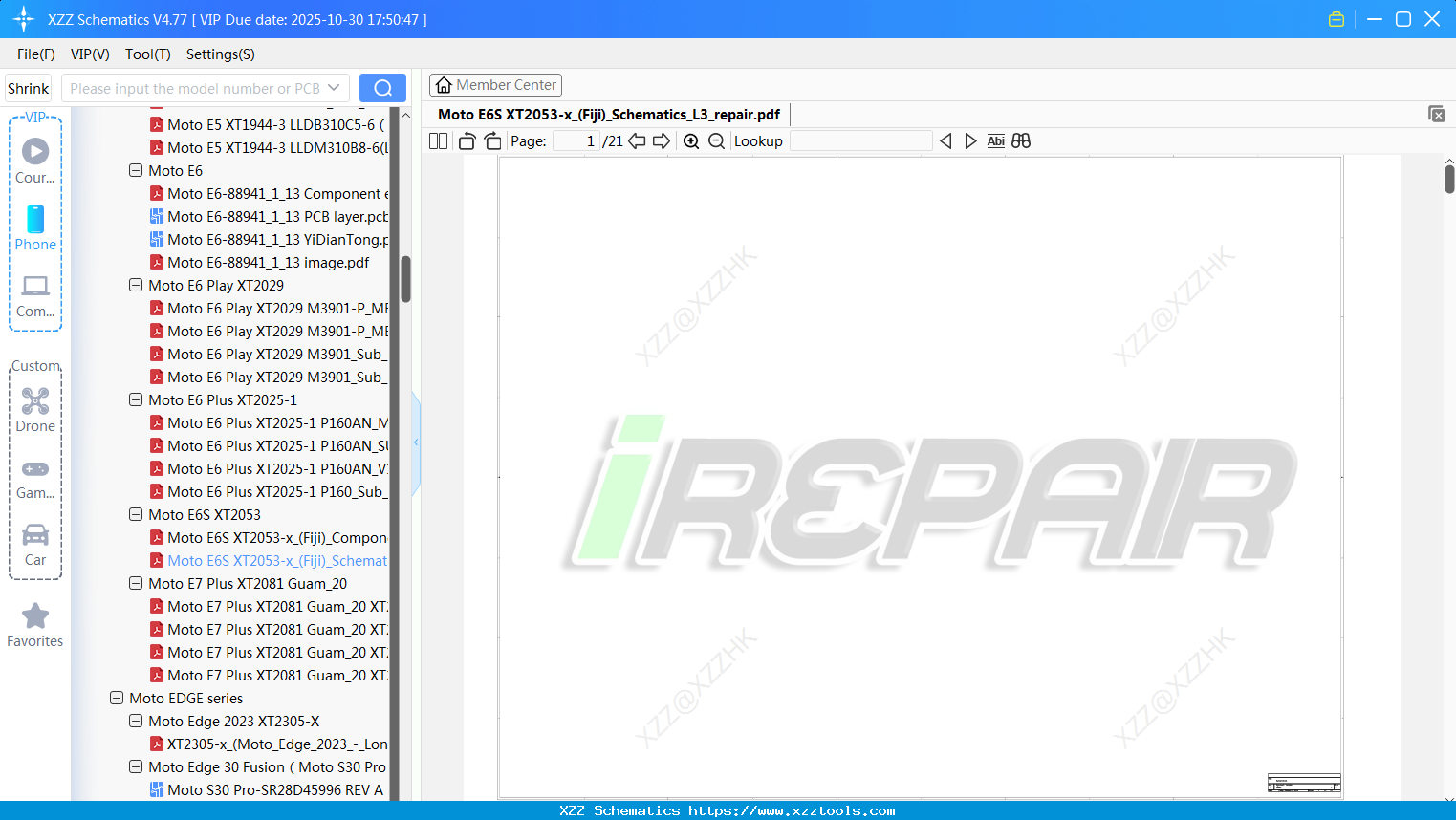
Task: Open Favorites star in sidebar
Action: 35,625
